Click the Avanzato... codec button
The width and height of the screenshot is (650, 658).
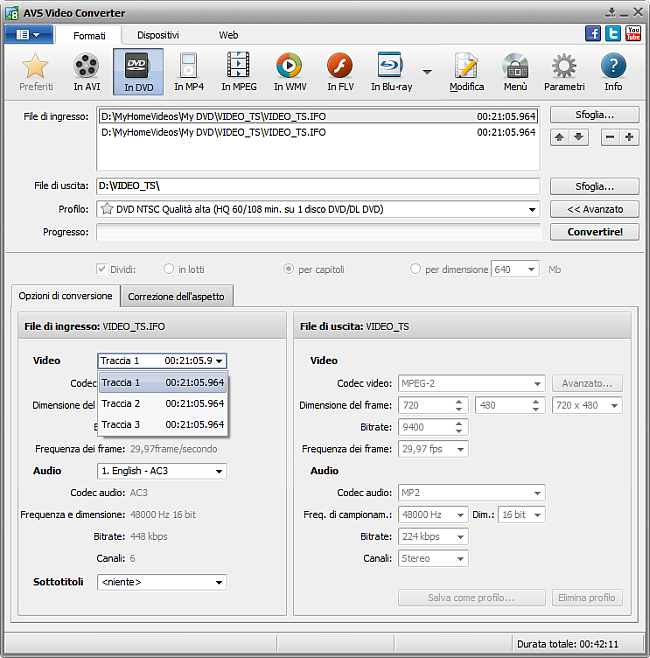tap(587, 384)
